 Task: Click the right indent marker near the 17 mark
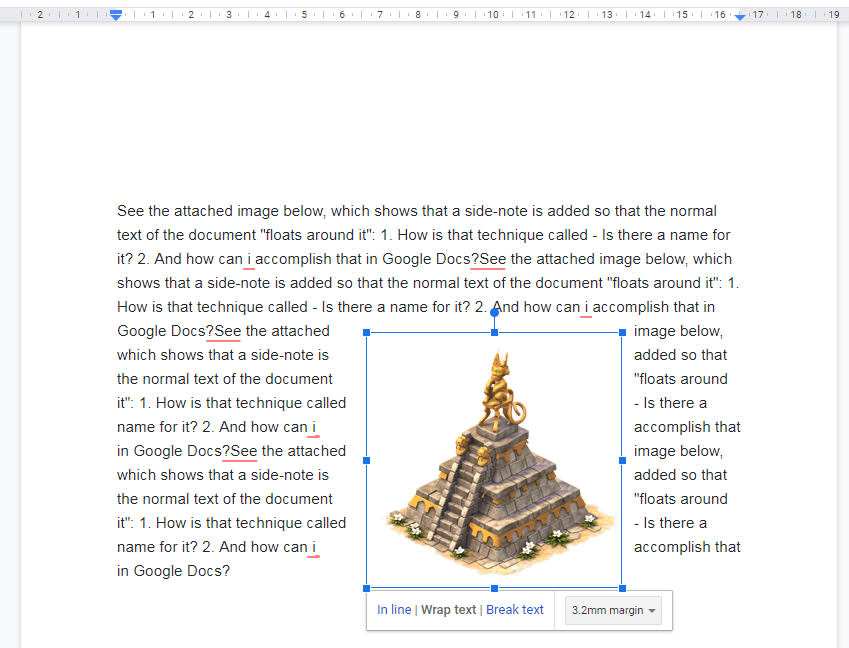738,17
